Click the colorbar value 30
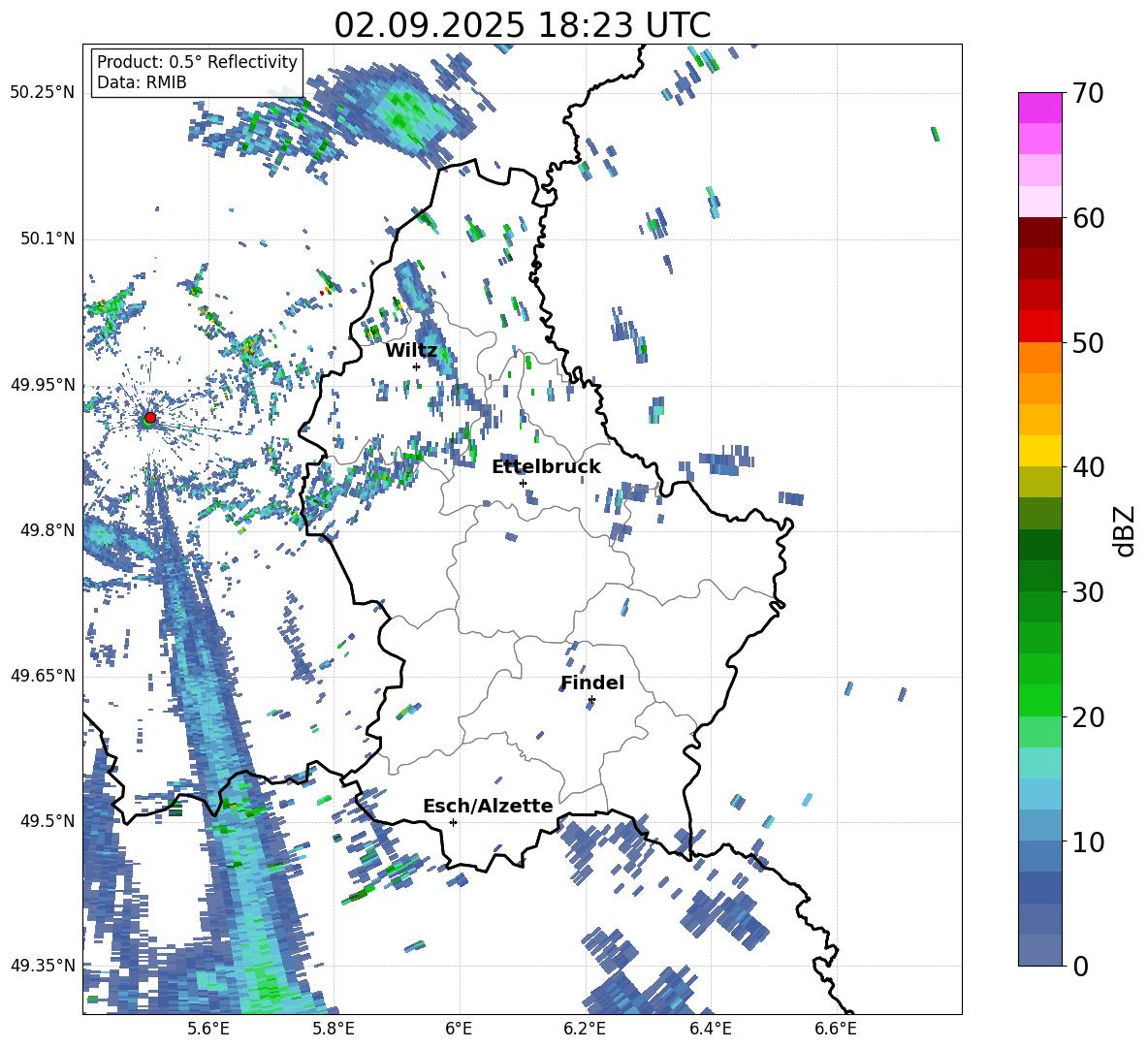Image resolution: width=1148 pixels, height=1048 pixels. tap(1089, 592)
